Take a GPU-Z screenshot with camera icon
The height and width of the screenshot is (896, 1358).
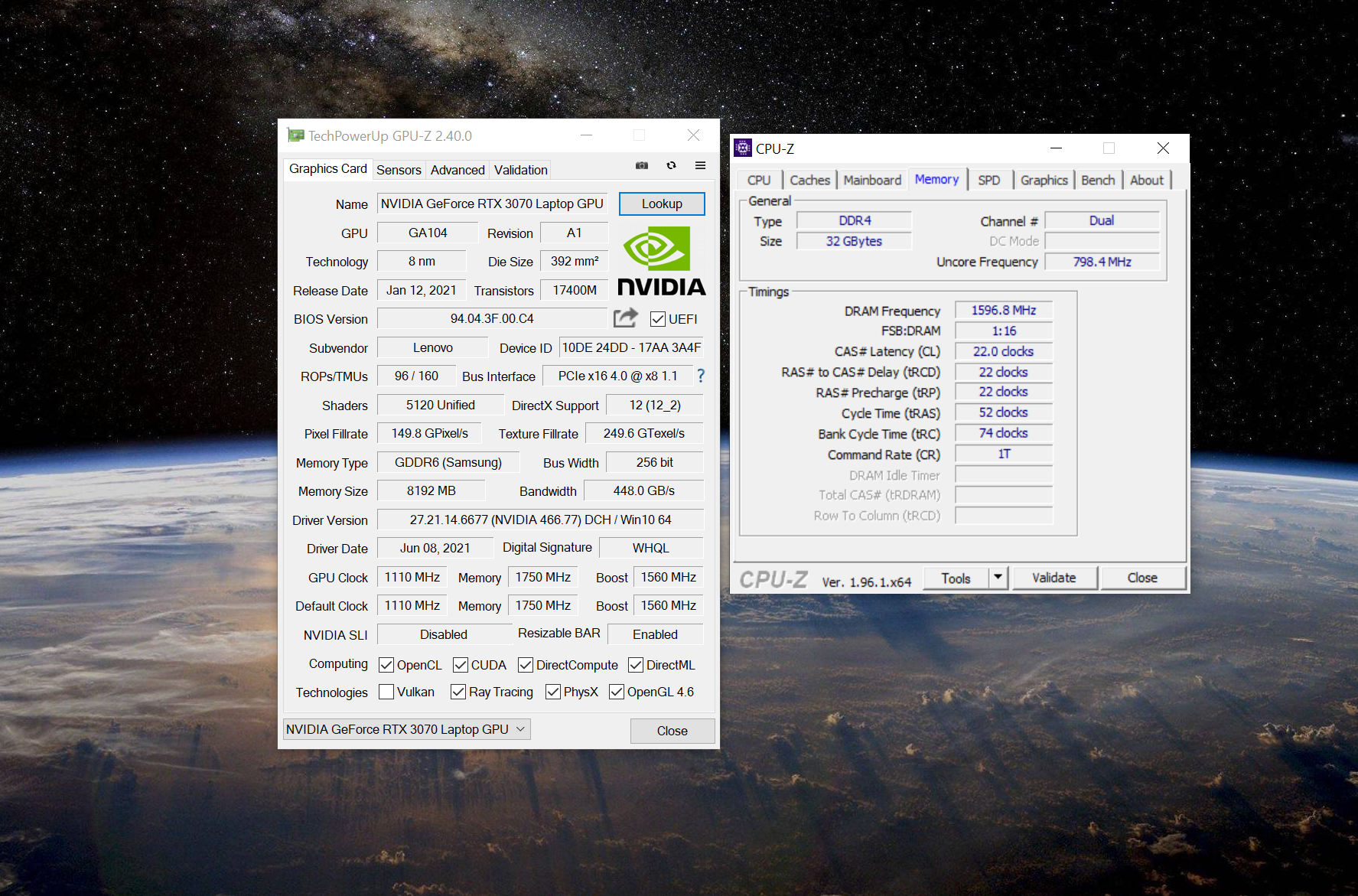pos(642,165)
